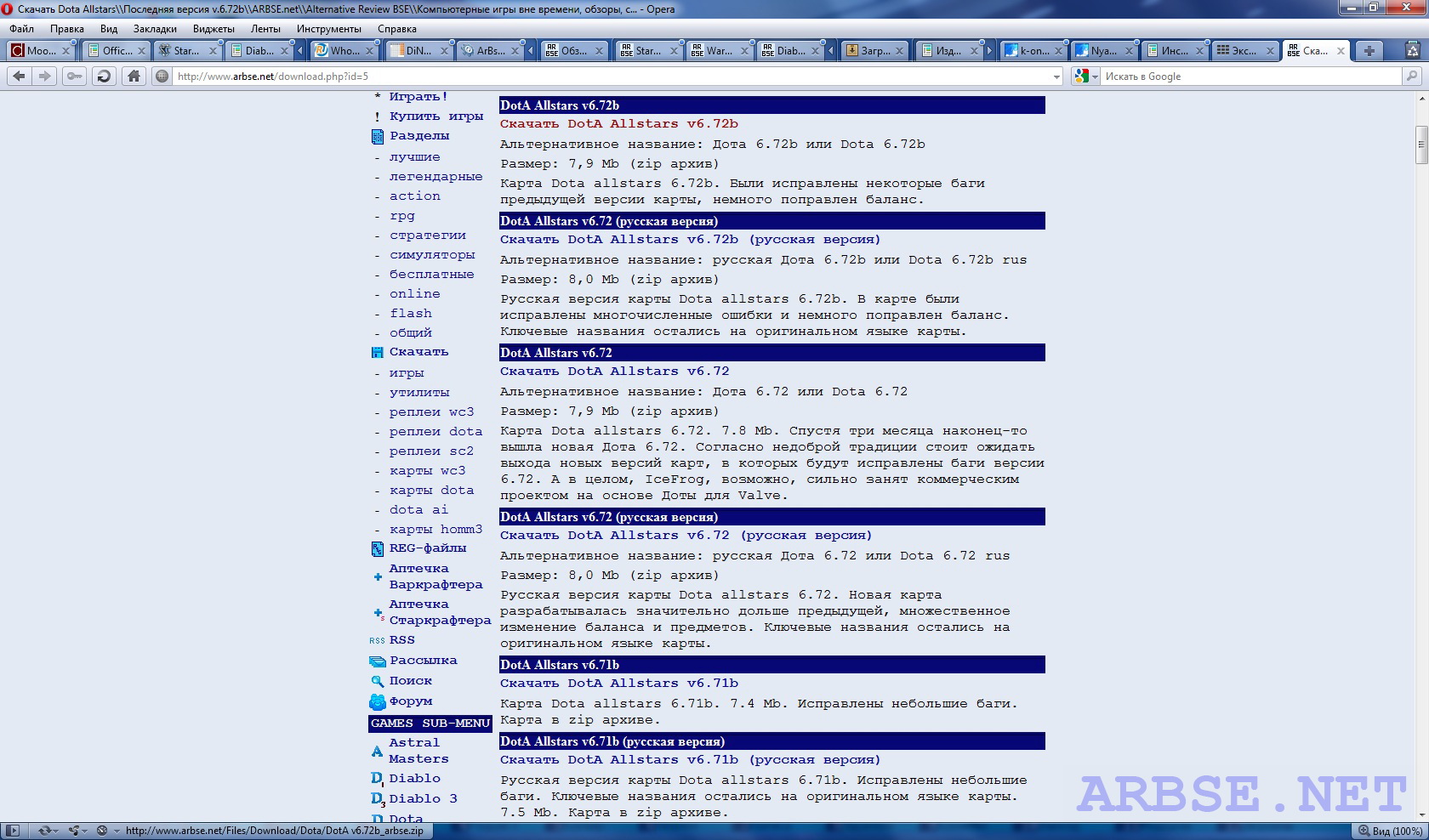Click the RSS icon in sidebar
This screenshot has width=1429, height=840.
pos(377,640)
